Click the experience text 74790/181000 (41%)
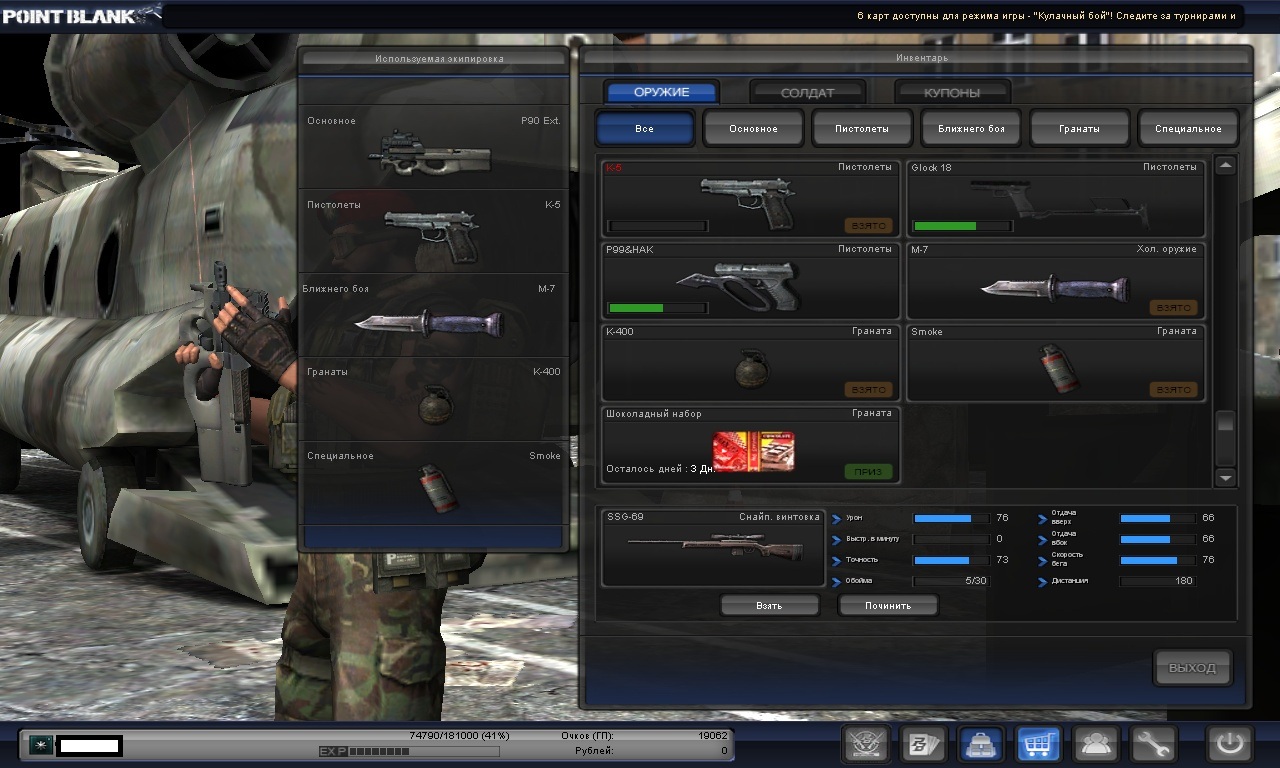The image size is (1280, 768). point(458,735)
